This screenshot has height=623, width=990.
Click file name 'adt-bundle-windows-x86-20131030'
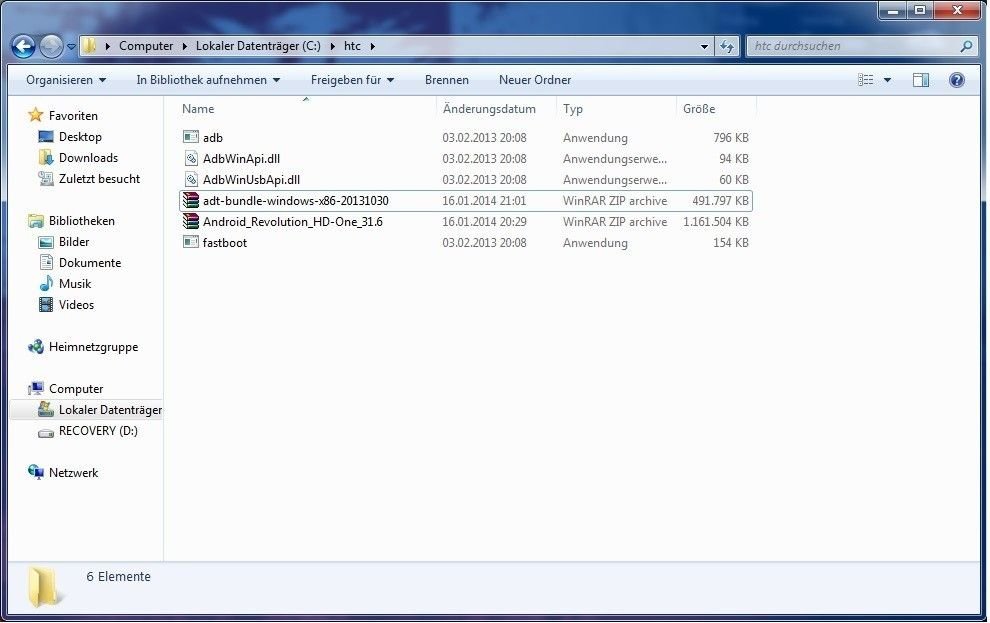295,201
